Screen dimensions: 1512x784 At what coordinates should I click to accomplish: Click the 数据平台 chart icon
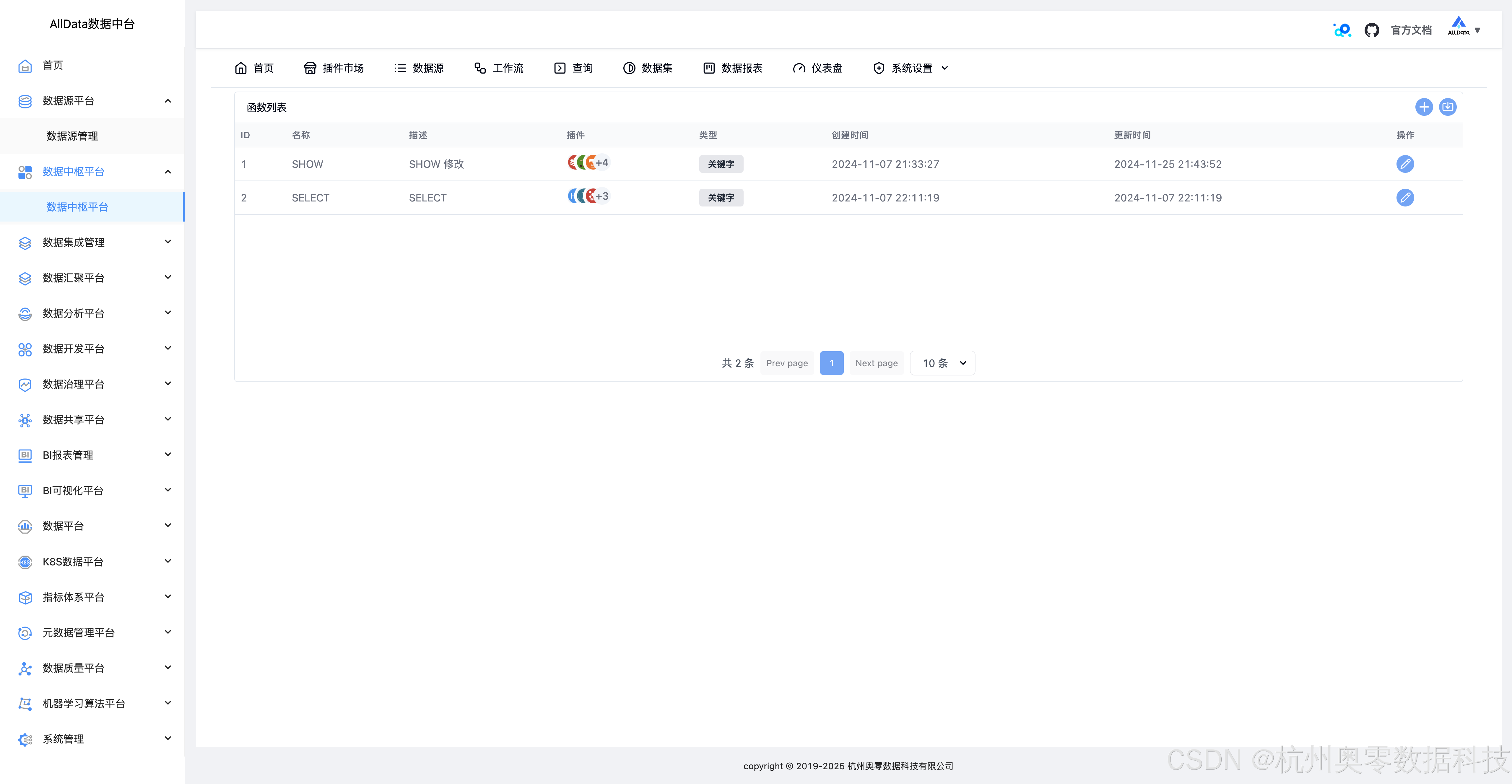click(x=25, y=526)
